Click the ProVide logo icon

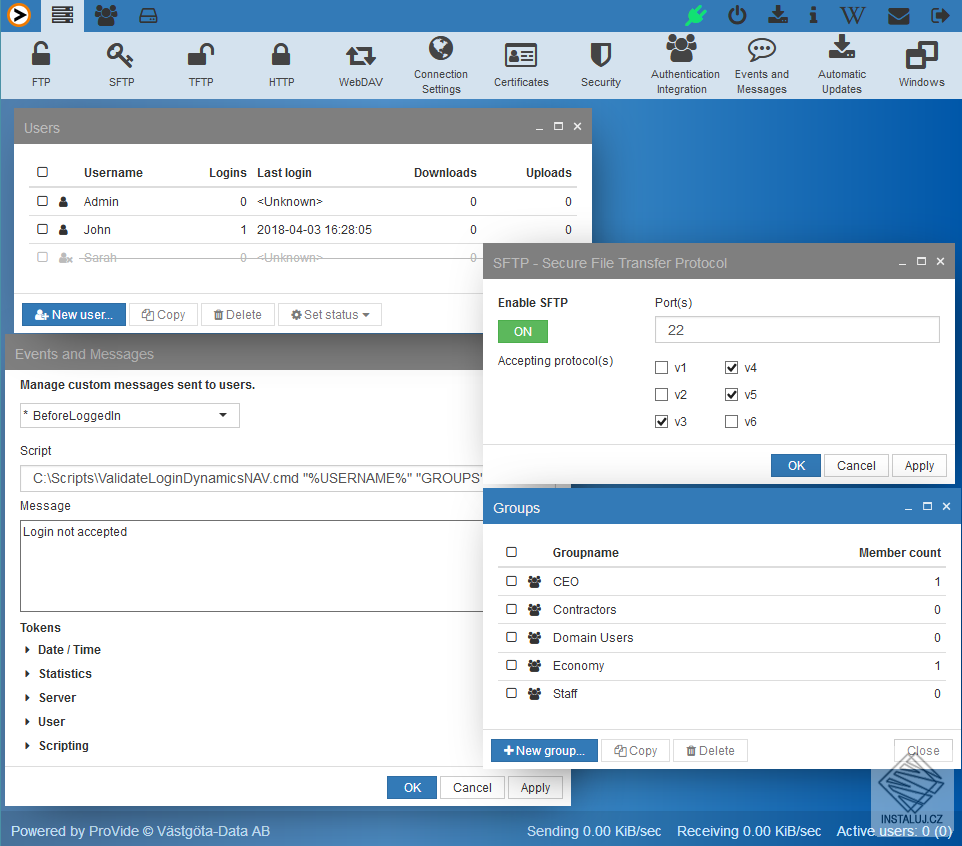[18, 15]
